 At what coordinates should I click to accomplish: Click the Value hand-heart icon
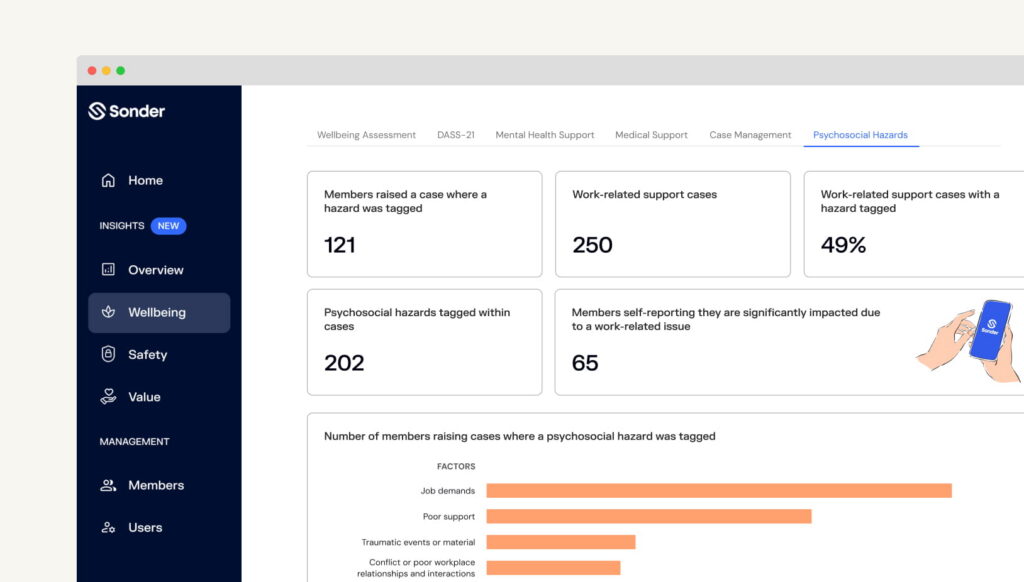(108, 397)
